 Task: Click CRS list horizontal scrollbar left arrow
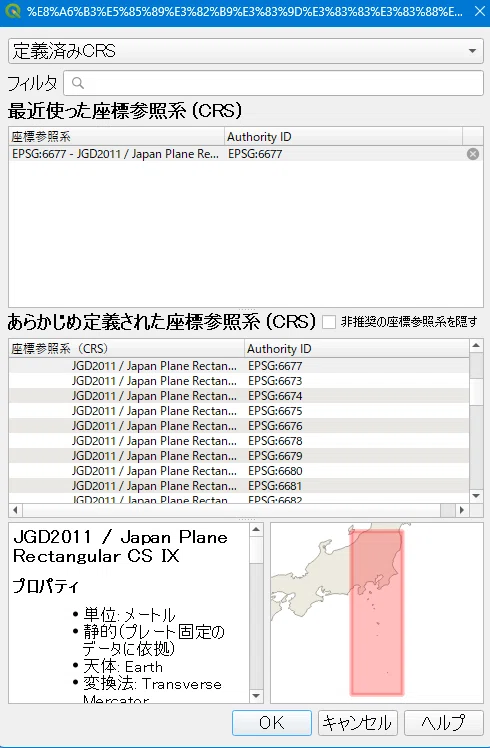(x=15, y=510)
